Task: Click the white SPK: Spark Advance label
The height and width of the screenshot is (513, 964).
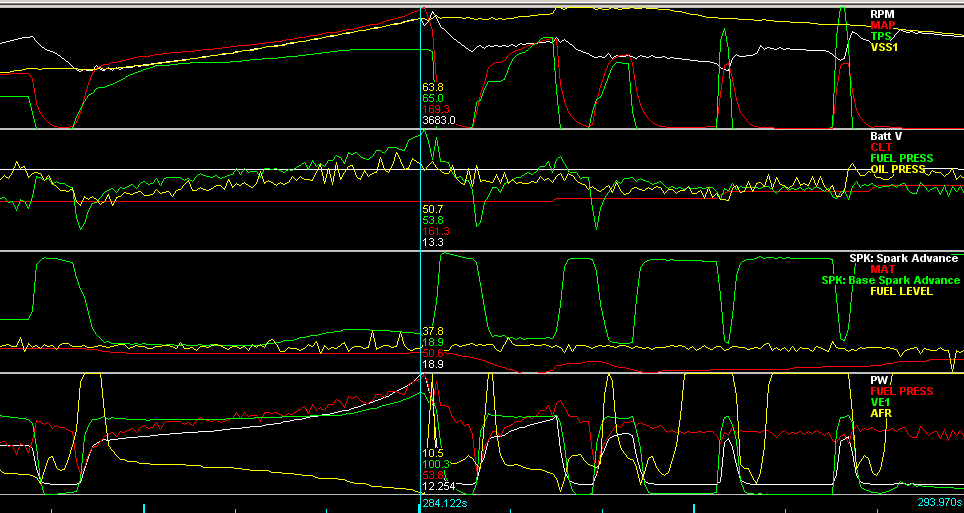Action: (903, 258)
